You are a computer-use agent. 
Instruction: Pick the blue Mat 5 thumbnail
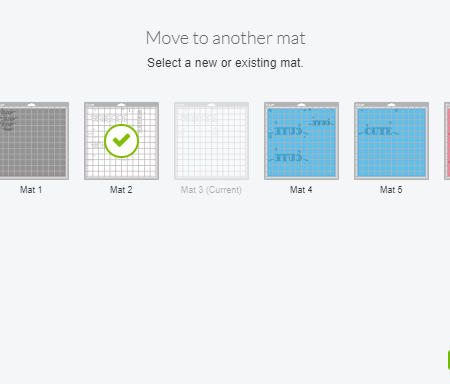391,141
